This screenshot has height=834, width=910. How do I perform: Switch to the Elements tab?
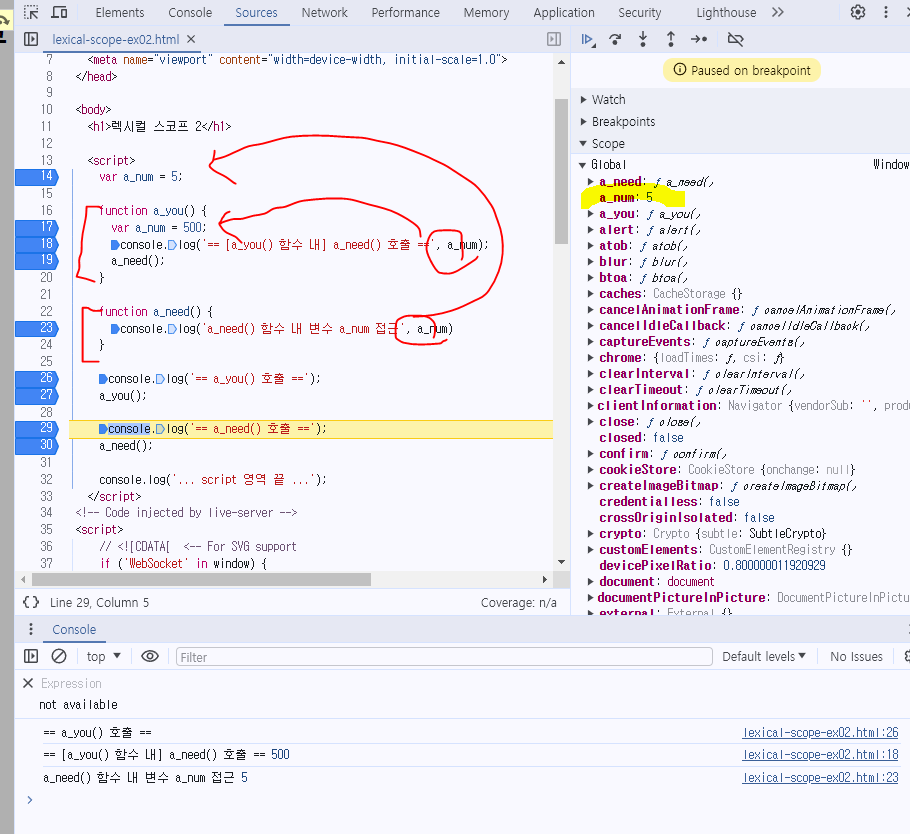click(120, 12)
